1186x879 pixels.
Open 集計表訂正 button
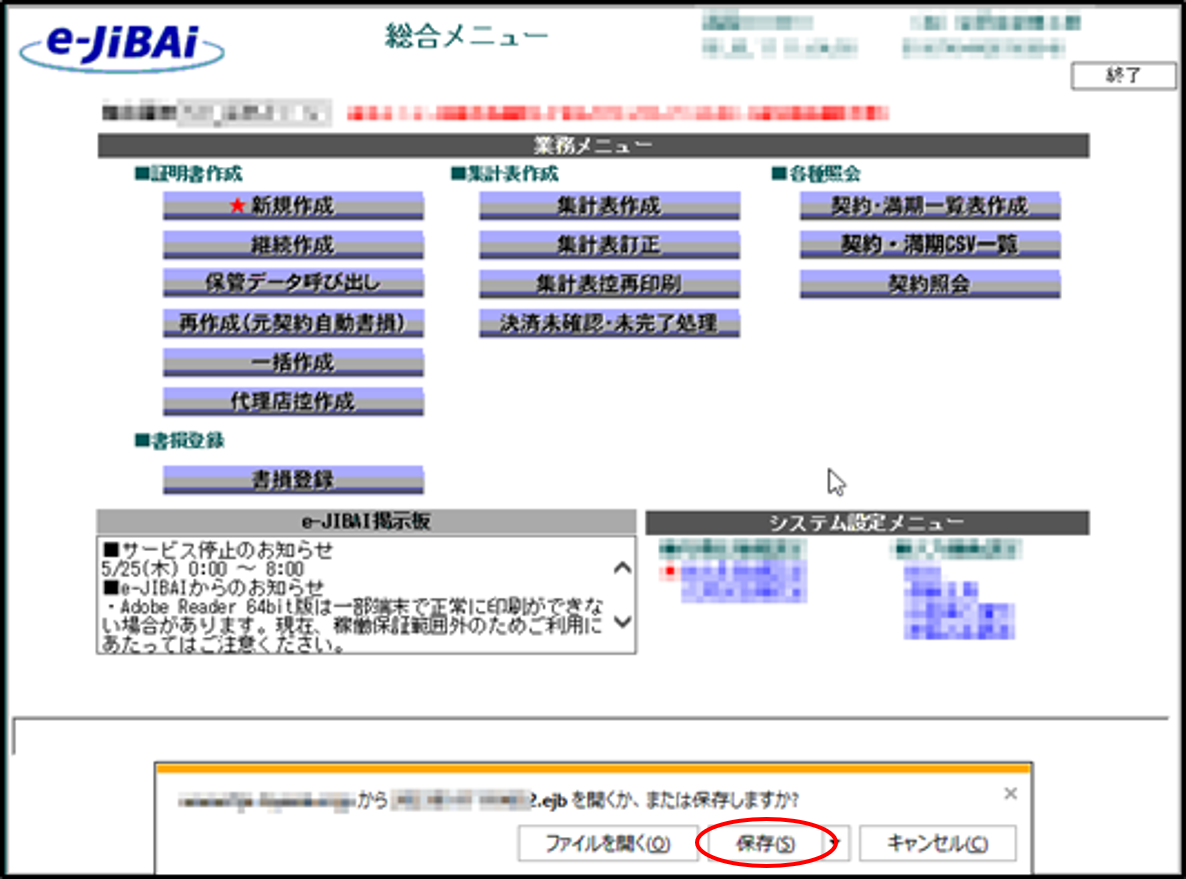click(x=610, y=245)
